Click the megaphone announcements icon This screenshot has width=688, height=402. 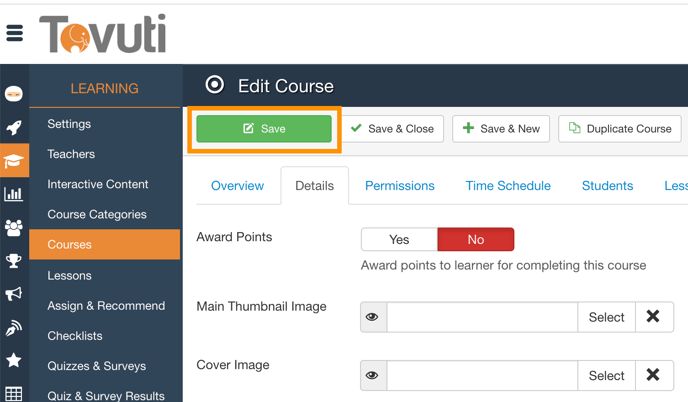[14, 294]
